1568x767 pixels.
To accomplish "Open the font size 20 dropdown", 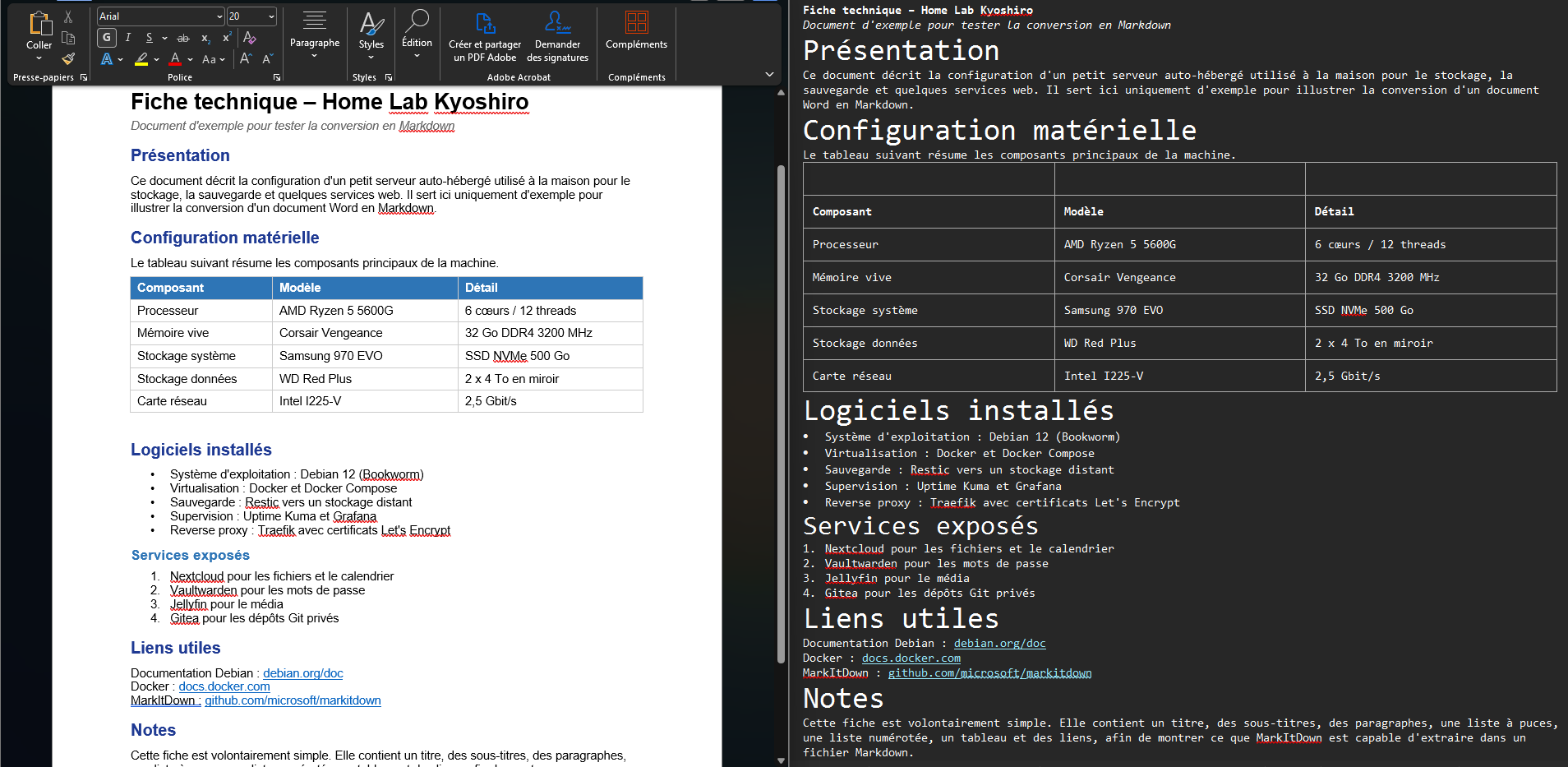I will (271, 16).
